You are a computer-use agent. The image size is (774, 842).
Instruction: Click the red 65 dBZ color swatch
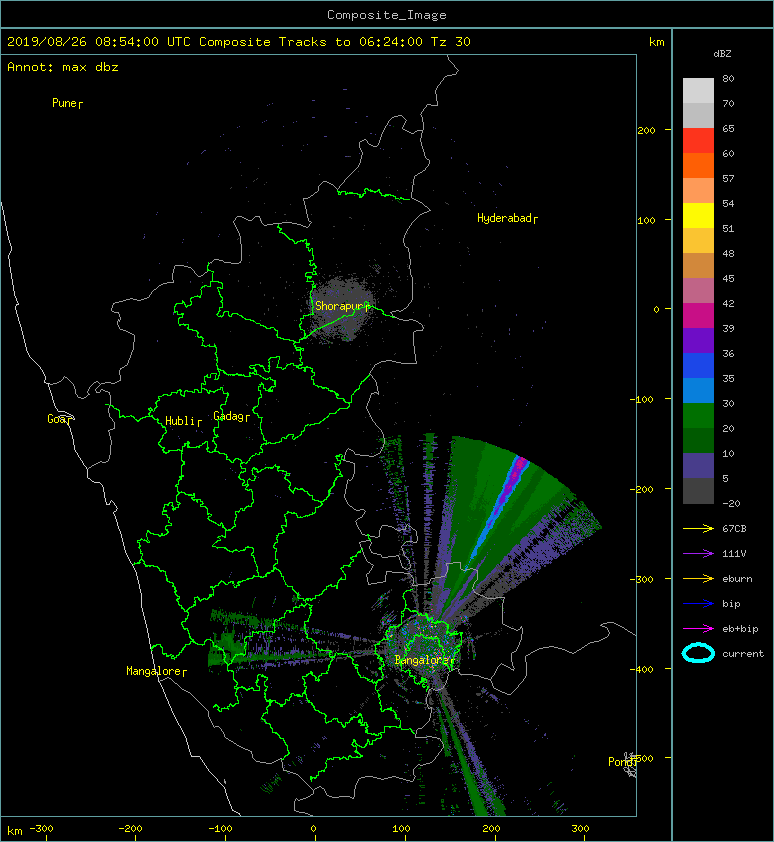coord(698,140)
